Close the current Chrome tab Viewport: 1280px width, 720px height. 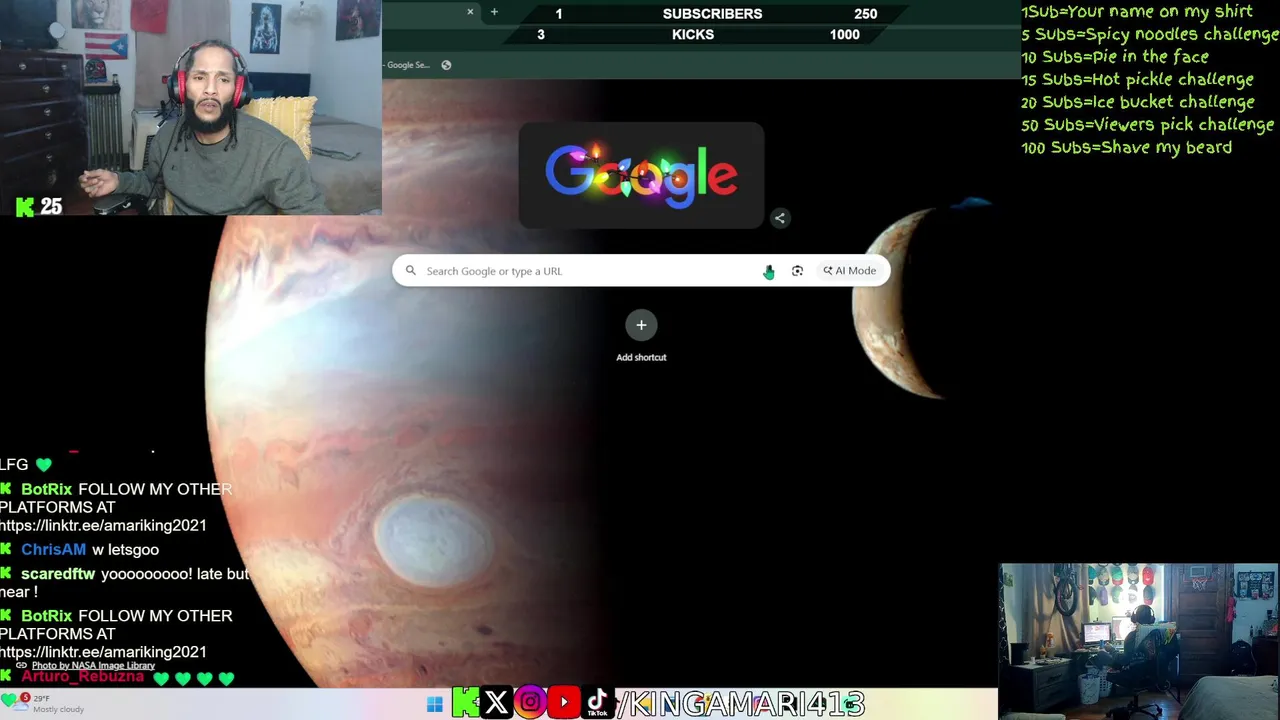pyautogui.click(x=470, y=12)
